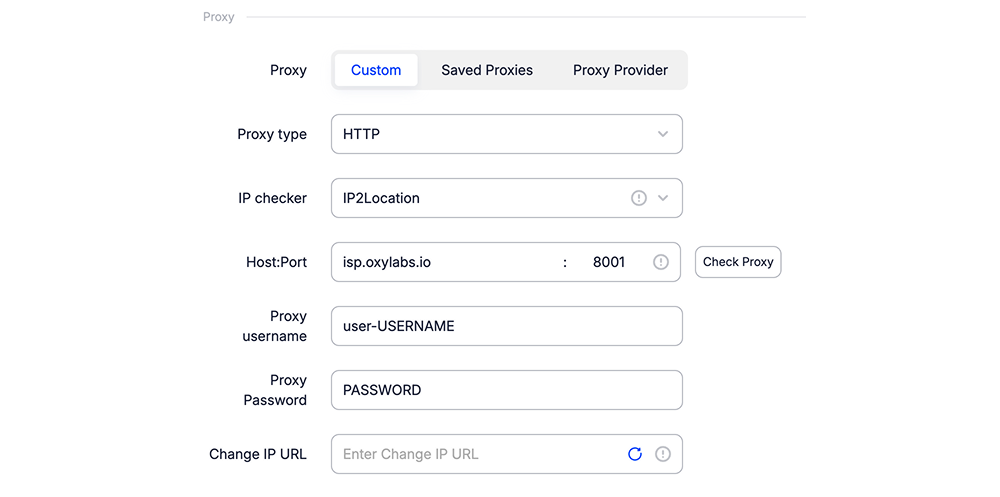Viewport: 1000px width, 497px height.
Task: Show the IP checker info icon
Action: coord(638,198)
